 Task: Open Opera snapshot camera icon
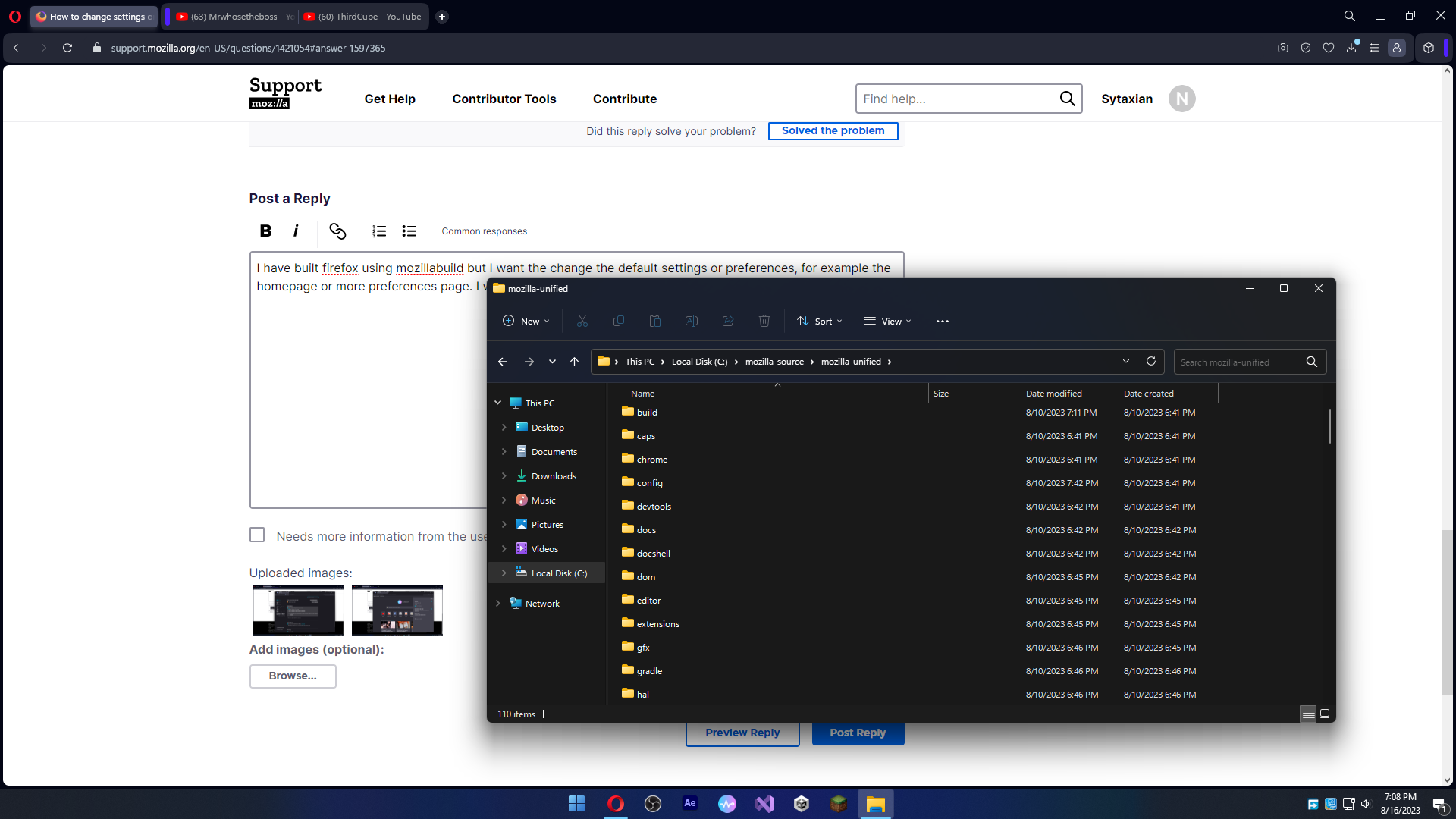click(x=1283, y=48)
